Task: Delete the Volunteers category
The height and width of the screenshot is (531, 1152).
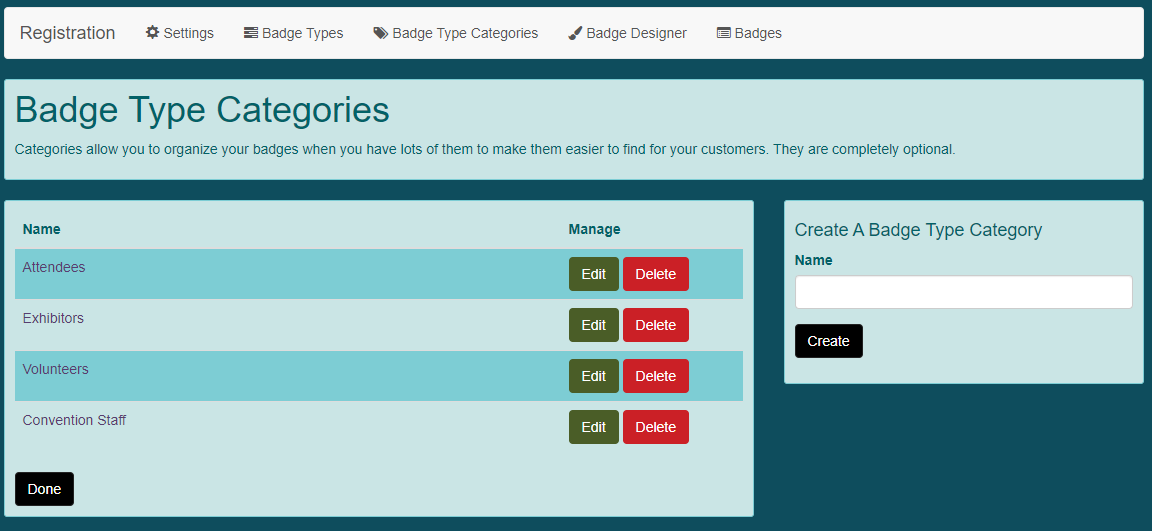Action: (x=655, y=376)
